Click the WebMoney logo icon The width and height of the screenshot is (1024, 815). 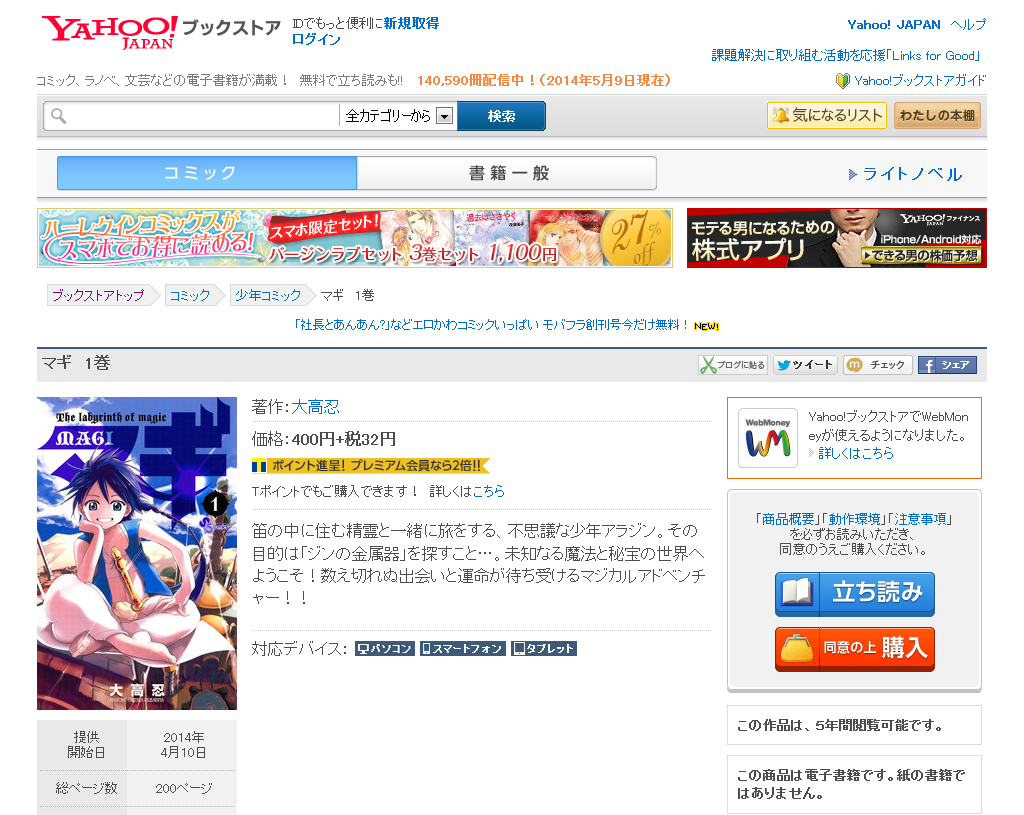[x=767, y=438]
